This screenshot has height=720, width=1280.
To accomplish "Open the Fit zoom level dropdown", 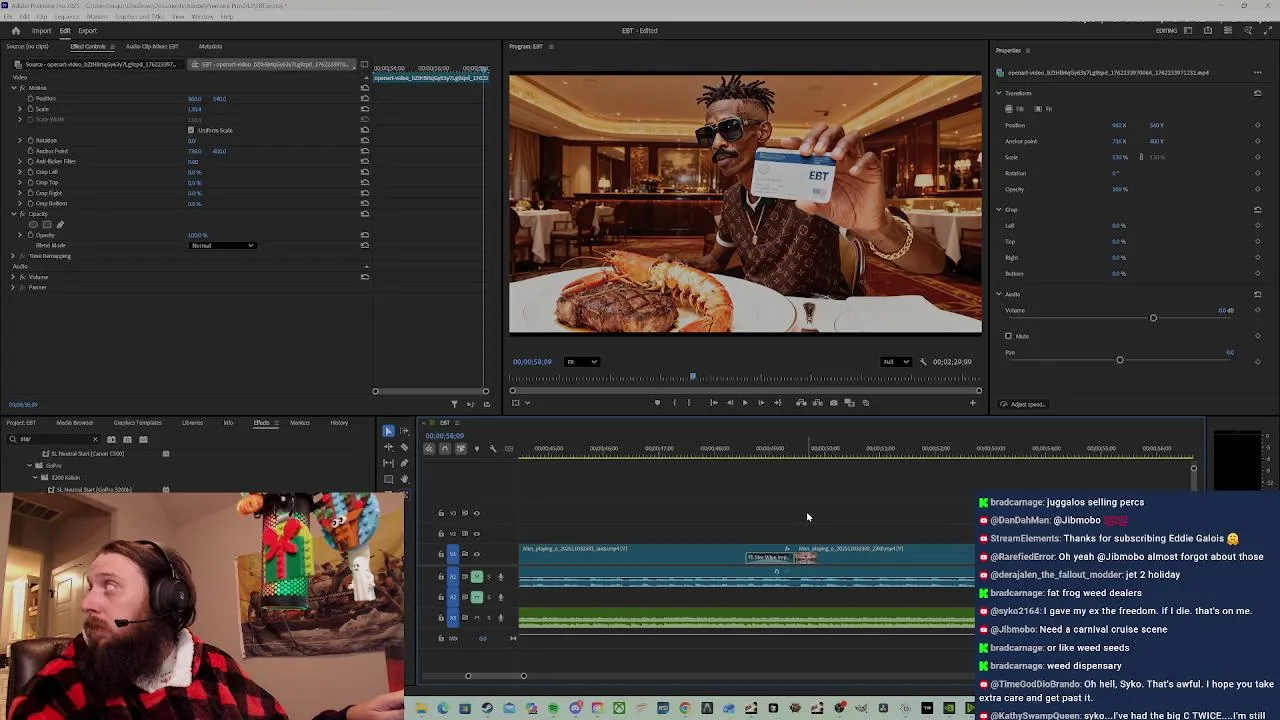I will pos(582,362).
